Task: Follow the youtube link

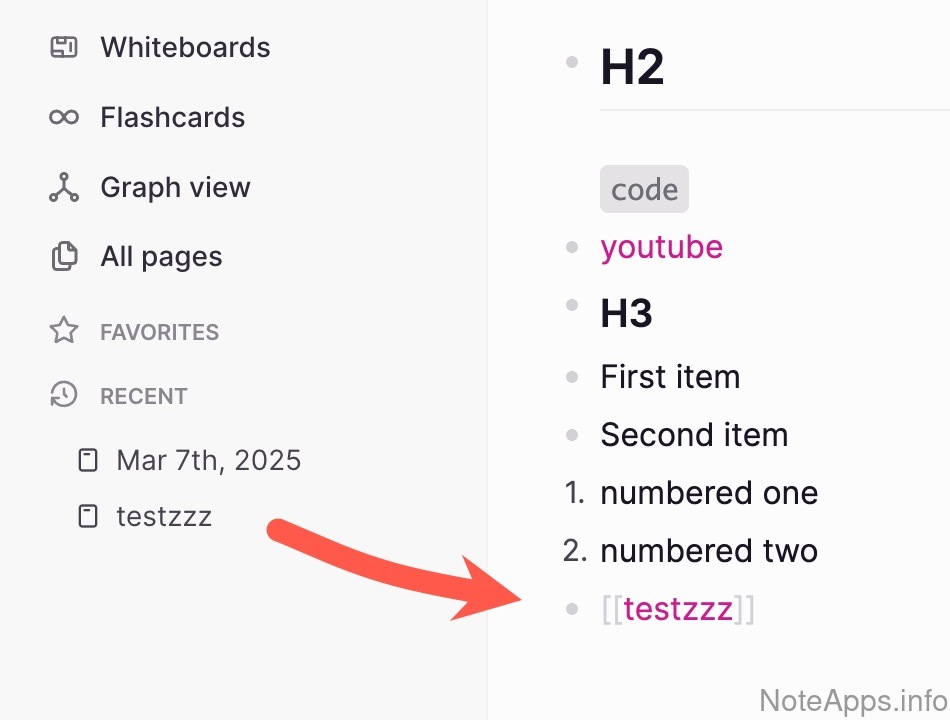Action: click(661, 247)
